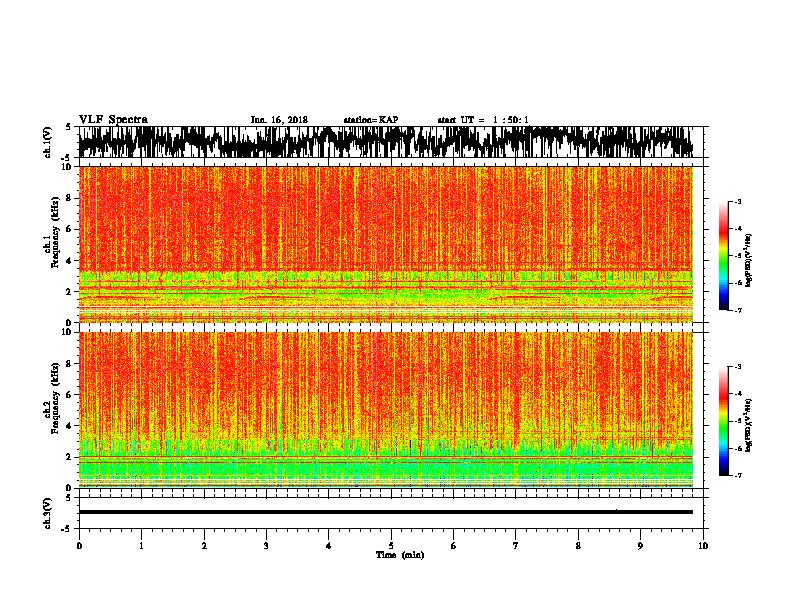The image size is (792, 612).
Task: Click the "-7" label on ch.2 colorbar
Action: 738,476
